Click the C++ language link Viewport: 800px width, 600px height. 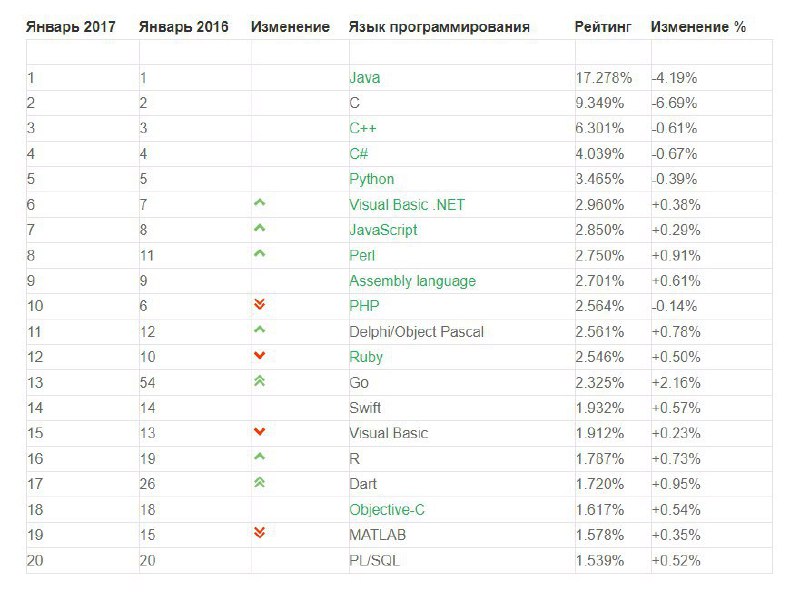[x=363, y=128]
